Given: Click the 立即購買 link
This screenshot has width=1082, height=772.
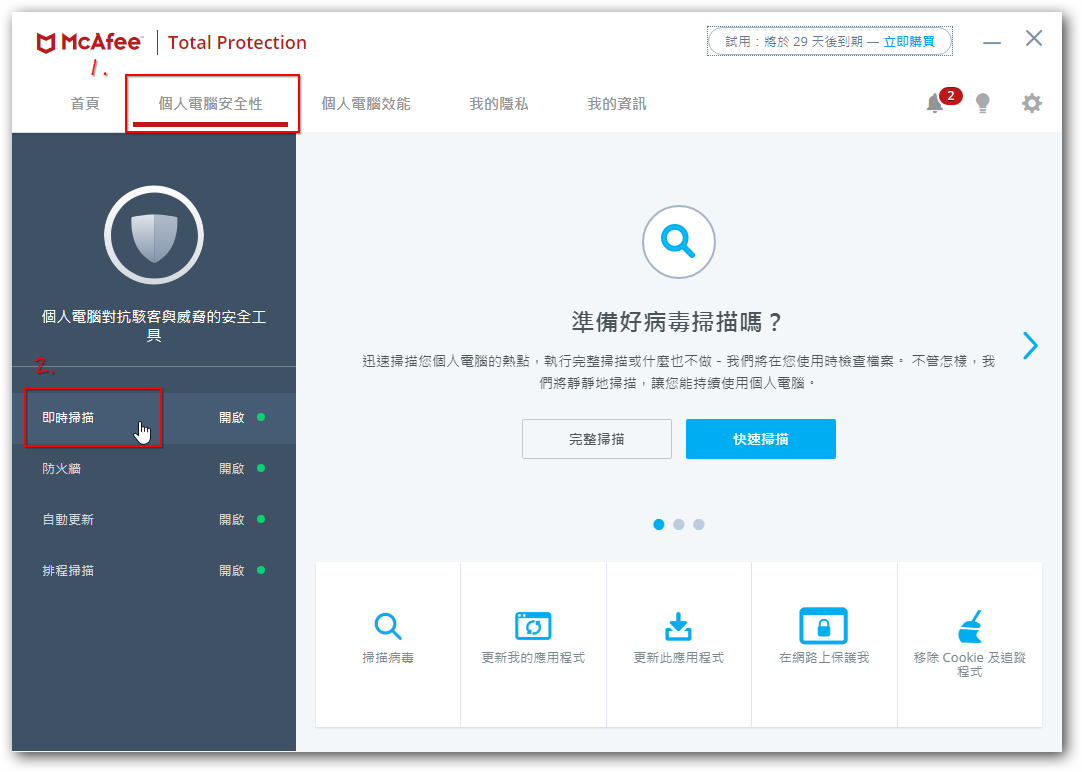Looking at the screenshot, I should point(909,42).
